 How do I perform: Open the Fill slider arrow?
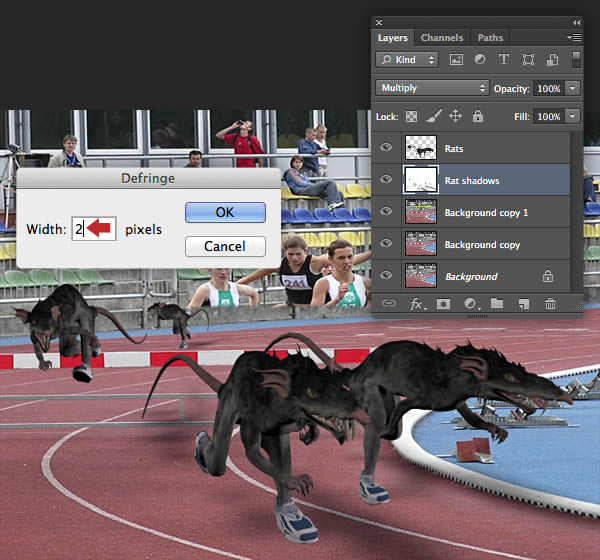pyautogui.click(x=572, y=116)
